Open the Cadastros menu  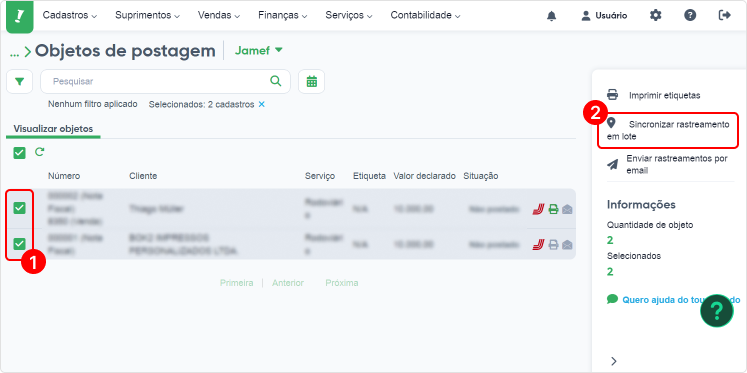[70, 15]
